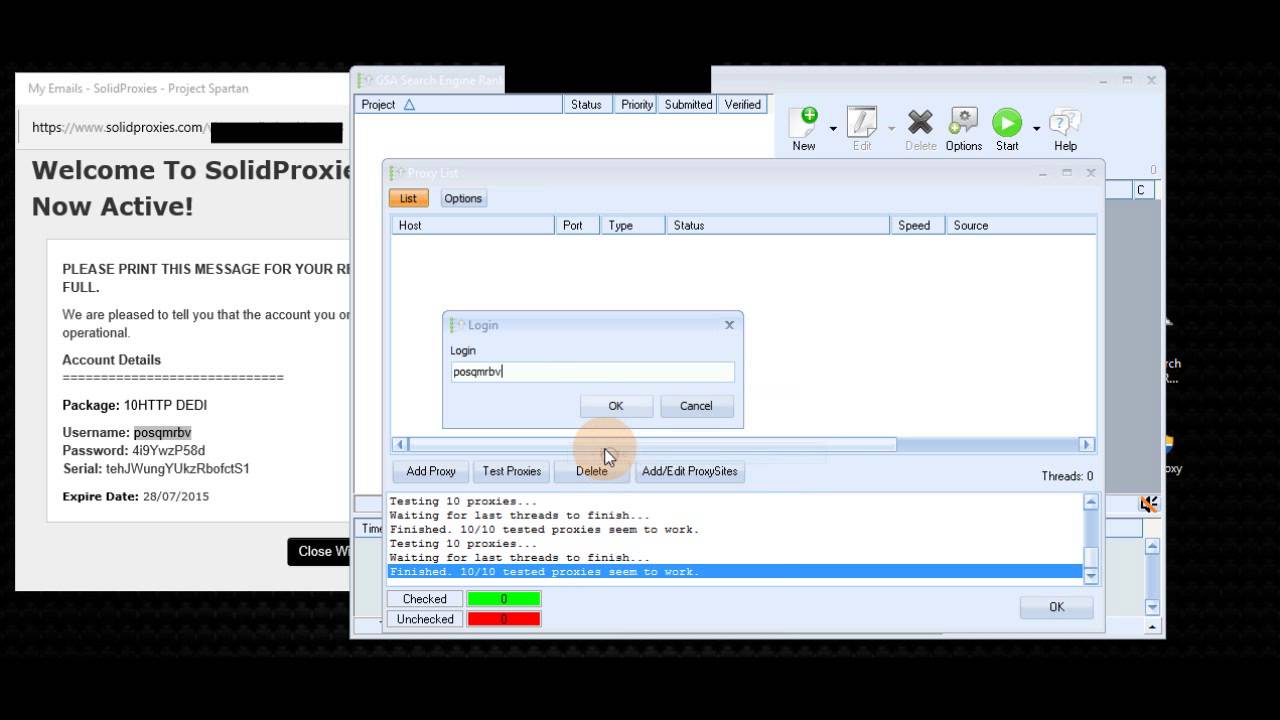Switch to the Options tab in Proxy List
This screenshot has height=720, width=1280.
463,198
